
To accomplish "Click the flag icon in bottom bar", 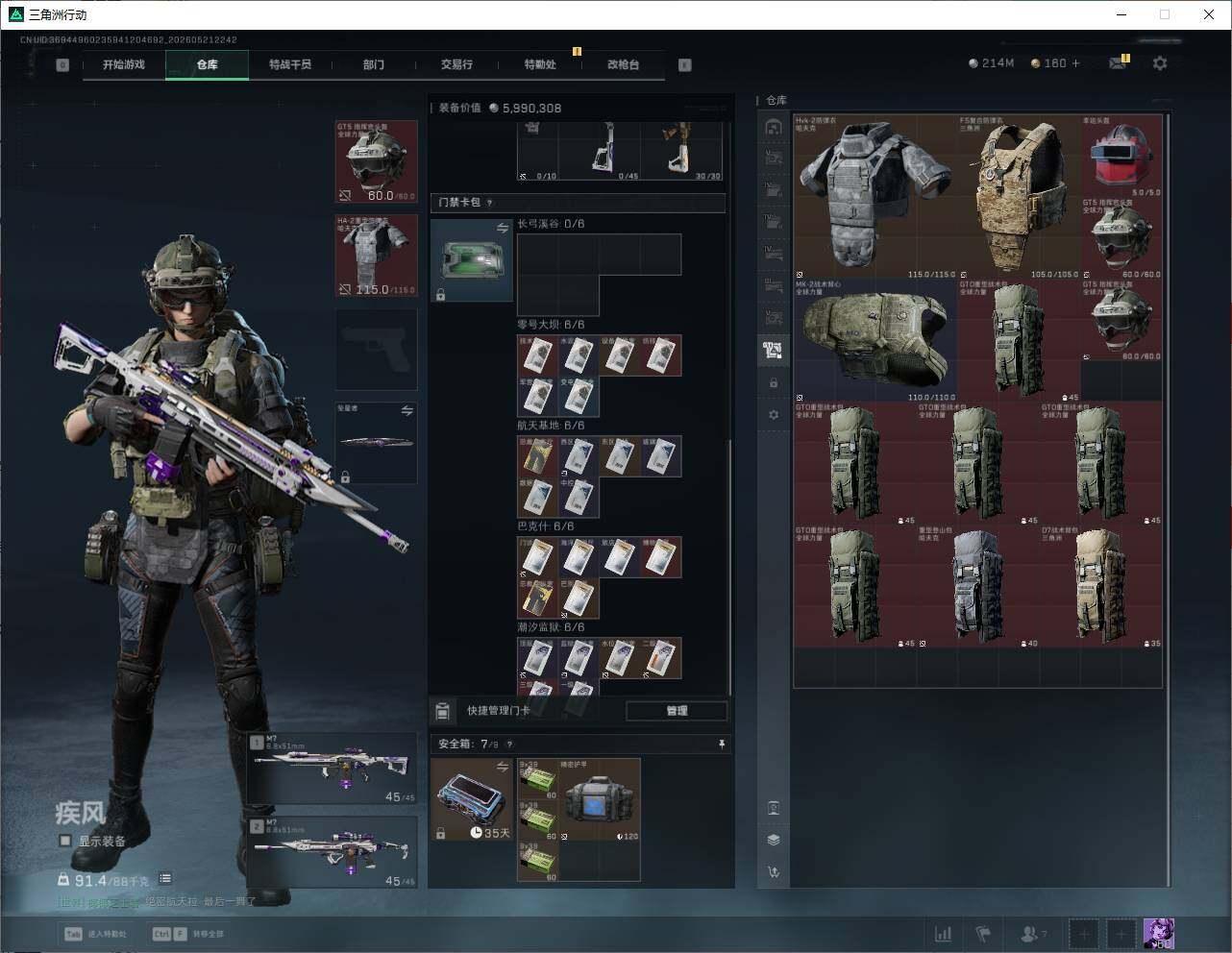I will (983, 934).
